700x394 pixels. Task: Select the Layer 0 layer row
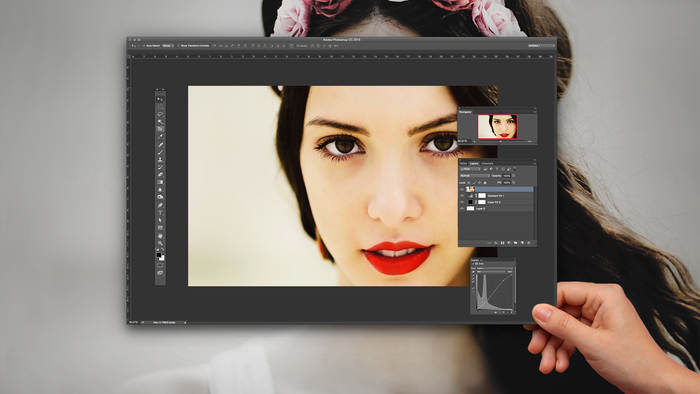tap(496, 208)
